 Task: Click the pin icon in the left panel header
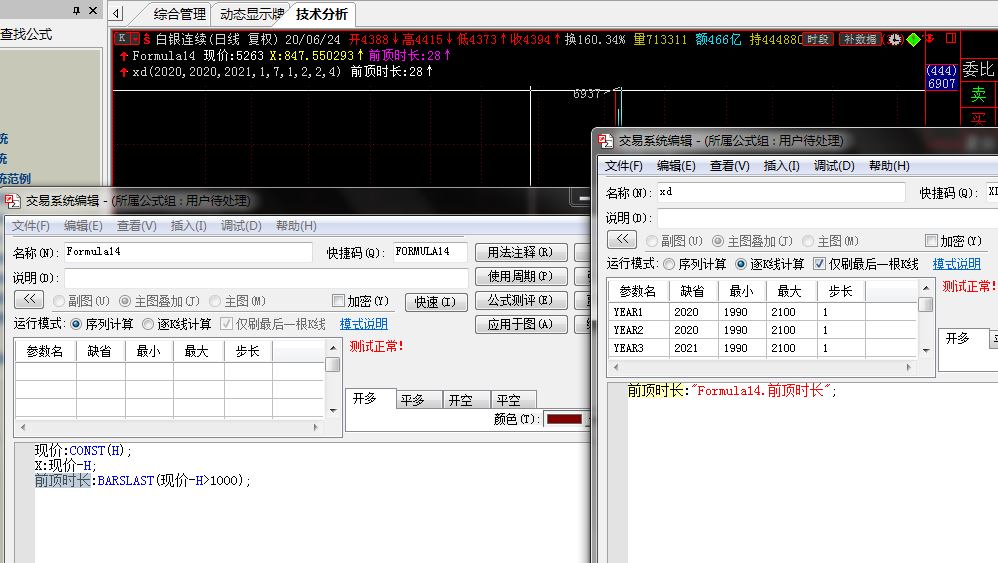click(x=77, y=10)
